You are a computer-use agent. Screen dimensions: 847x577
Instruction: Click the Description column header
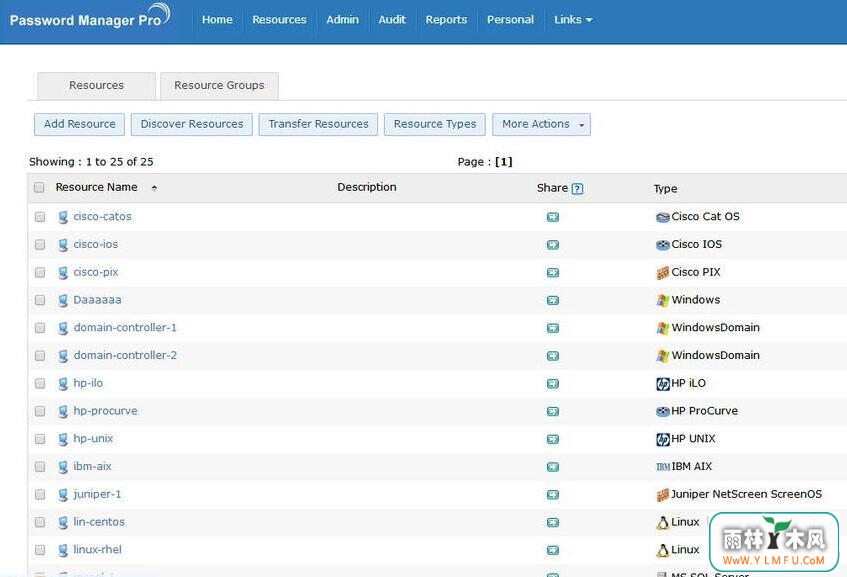point(367,187)
